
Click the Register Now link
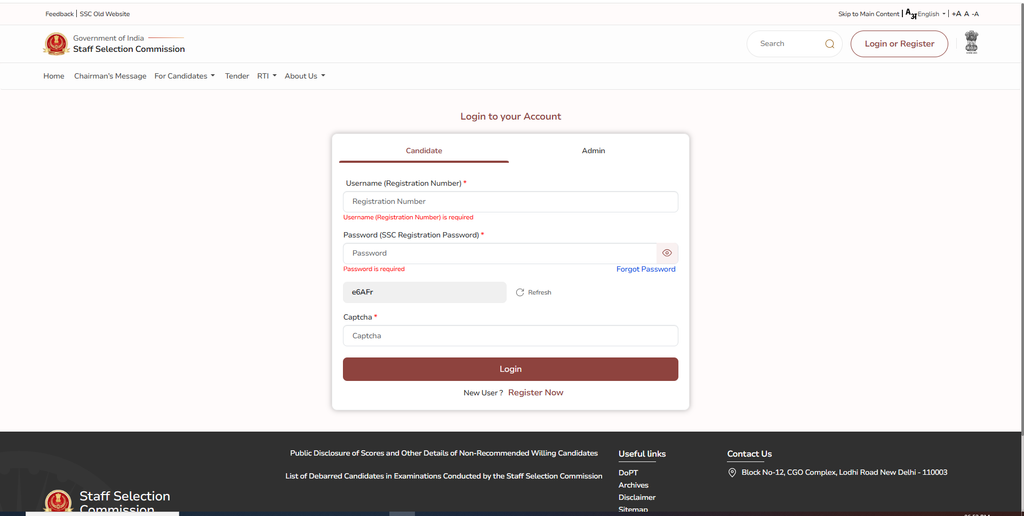click(x=536, y=393)
